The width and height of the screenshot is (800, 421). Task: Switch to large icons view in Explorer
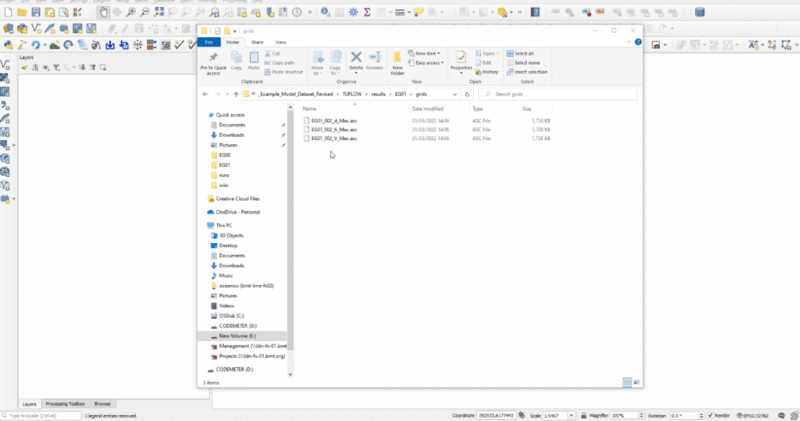click(x=636, y=381)
